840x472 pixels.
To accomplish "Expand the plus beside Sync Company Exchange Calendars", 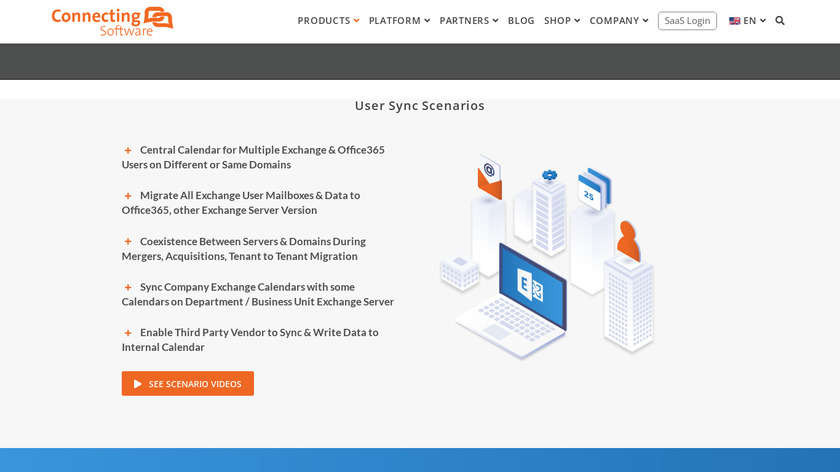I will 128,288.
